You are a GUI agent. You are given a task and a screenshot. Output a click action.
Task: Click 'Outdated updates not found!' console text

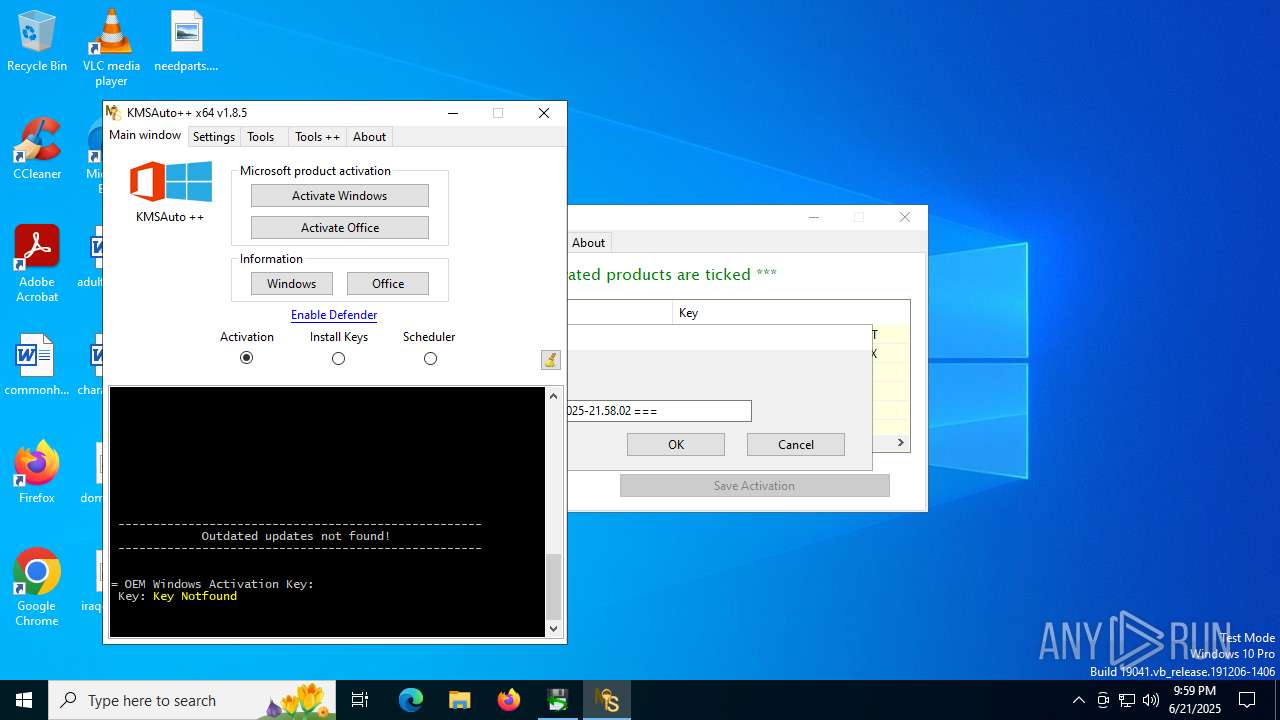click(296, 536)
